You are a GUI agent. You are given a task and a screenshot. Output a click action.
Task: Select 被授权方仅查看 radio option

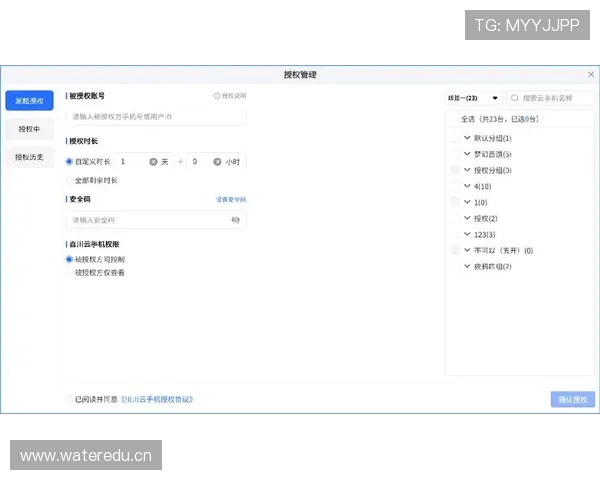[x=69, y=273]
